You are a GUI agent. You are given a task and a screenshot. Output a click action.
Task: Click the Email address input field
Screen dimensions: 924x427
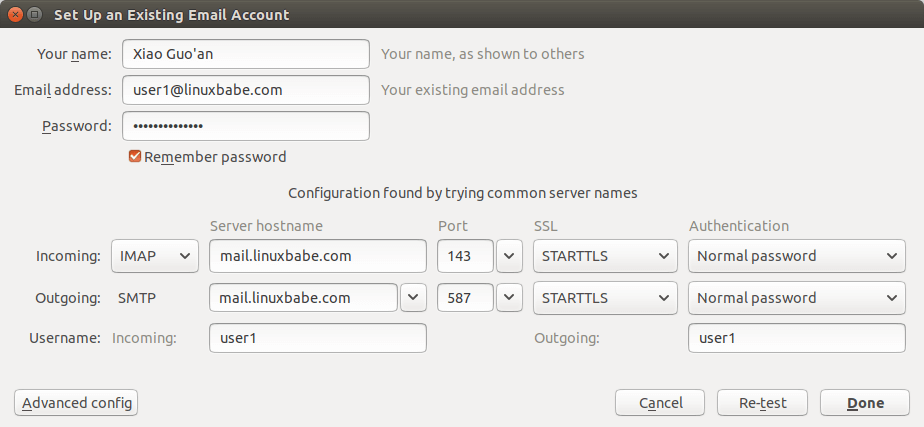pos(246,90)
